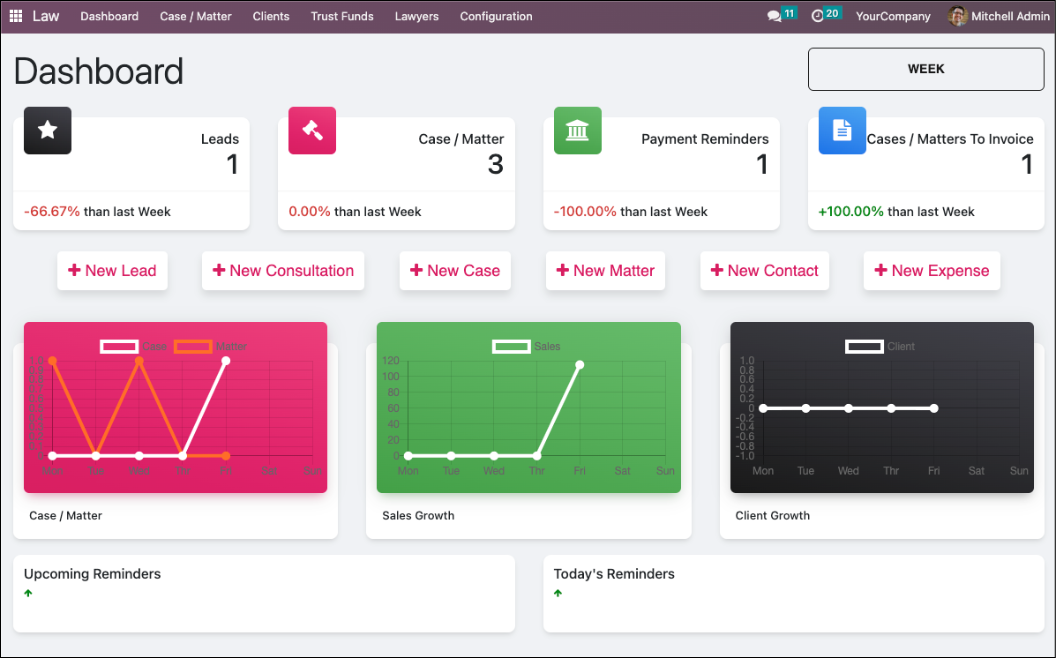Open the clock activities icon
This screenshot has width=1056, height=659.
(818, 16)
